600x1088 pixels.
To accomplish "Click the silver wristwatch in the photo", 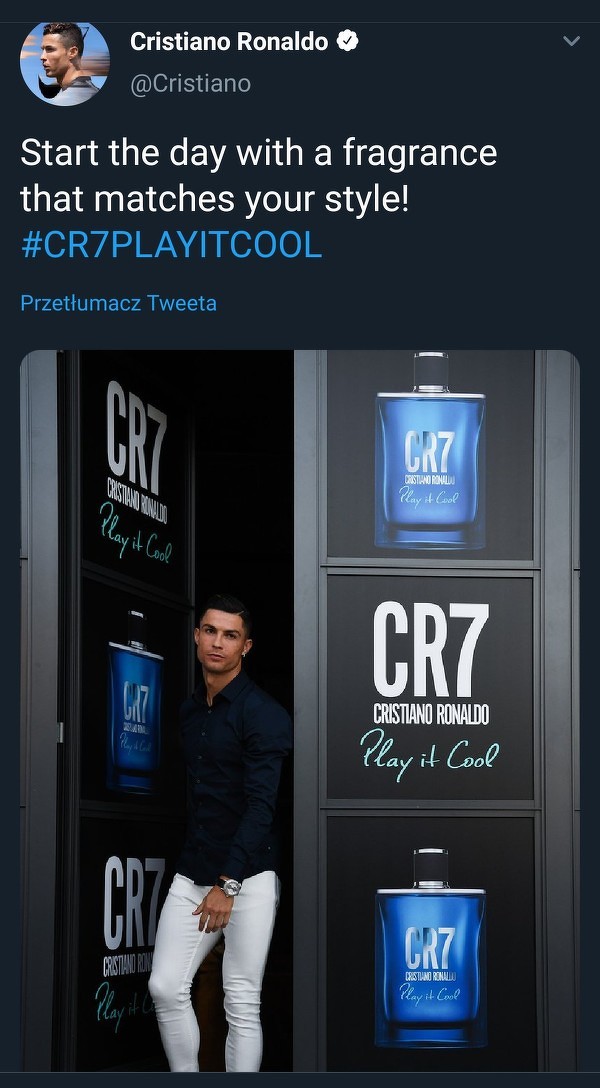I will [229, 886].
